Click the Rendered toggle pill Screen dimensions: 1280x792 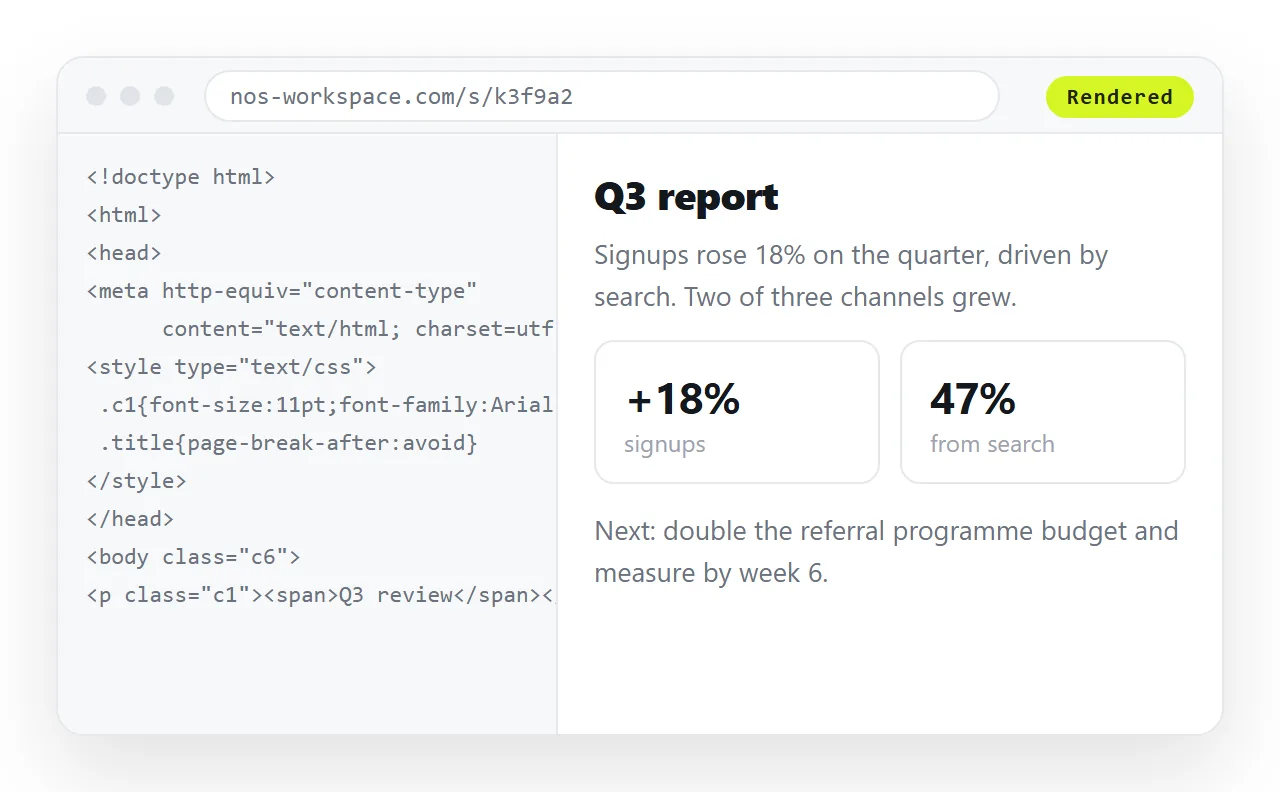pyautogui.click(x=1119, y=97)
